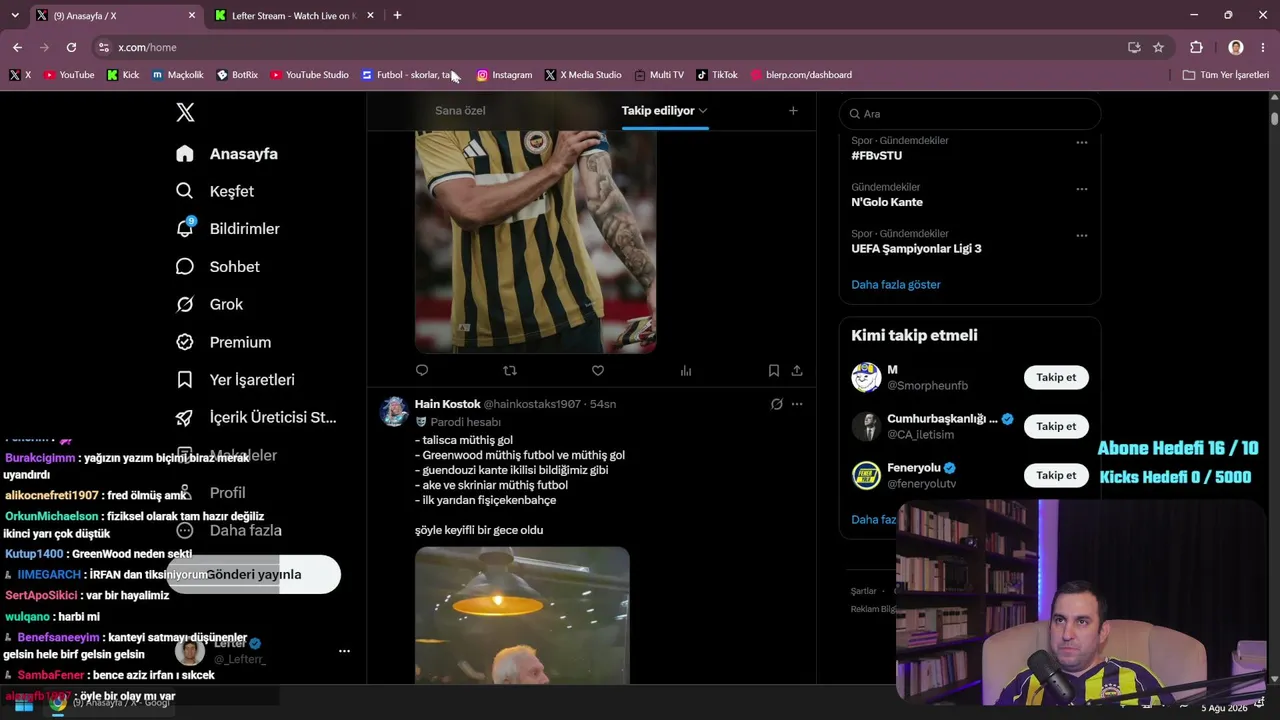Open more options for N'Golo Kante trend
This screenshot has height=720, width=1280.
coord(1082,189)
